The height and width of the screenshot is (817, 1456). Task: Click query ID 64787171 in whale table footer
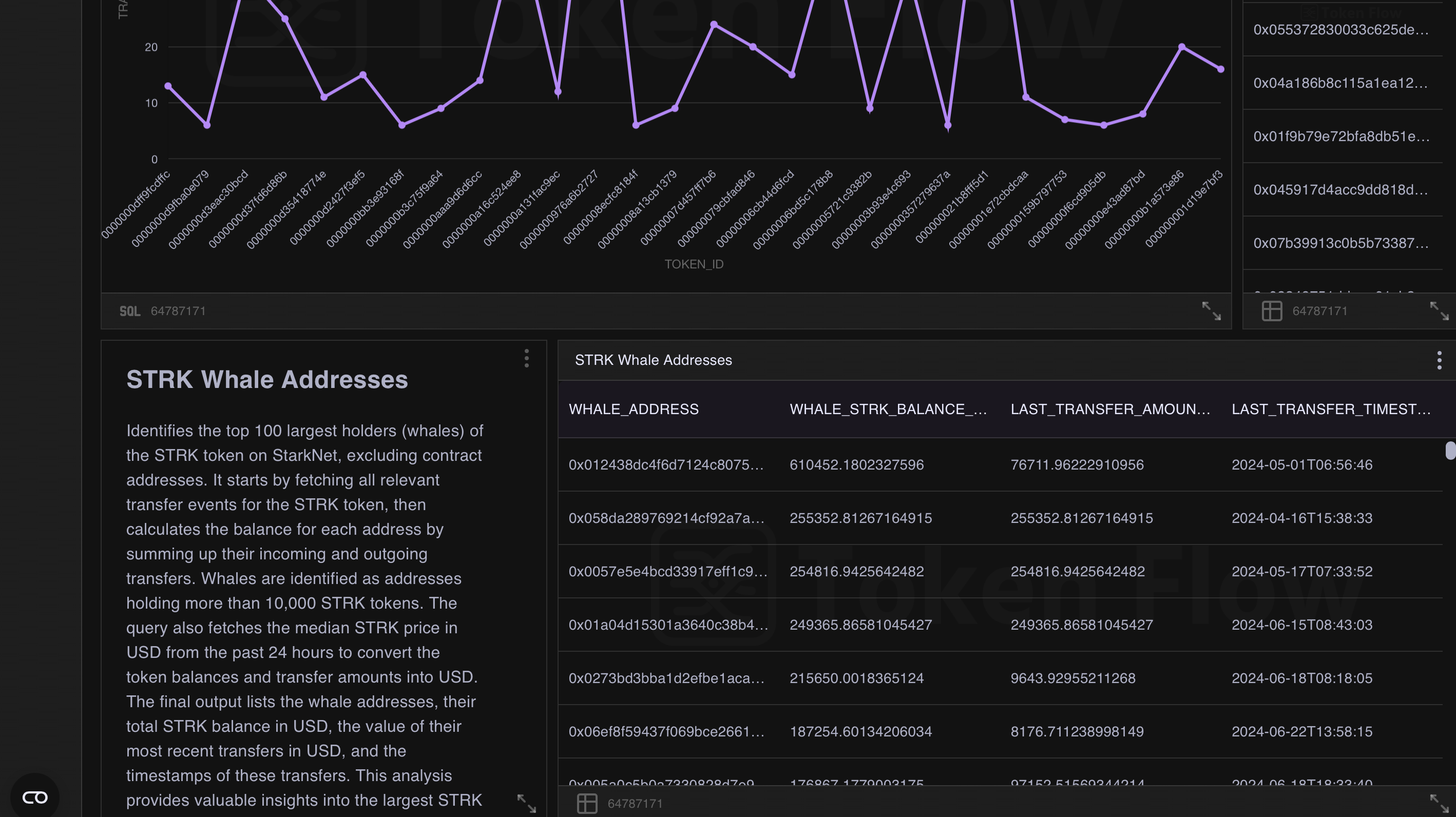pos(635,803)
